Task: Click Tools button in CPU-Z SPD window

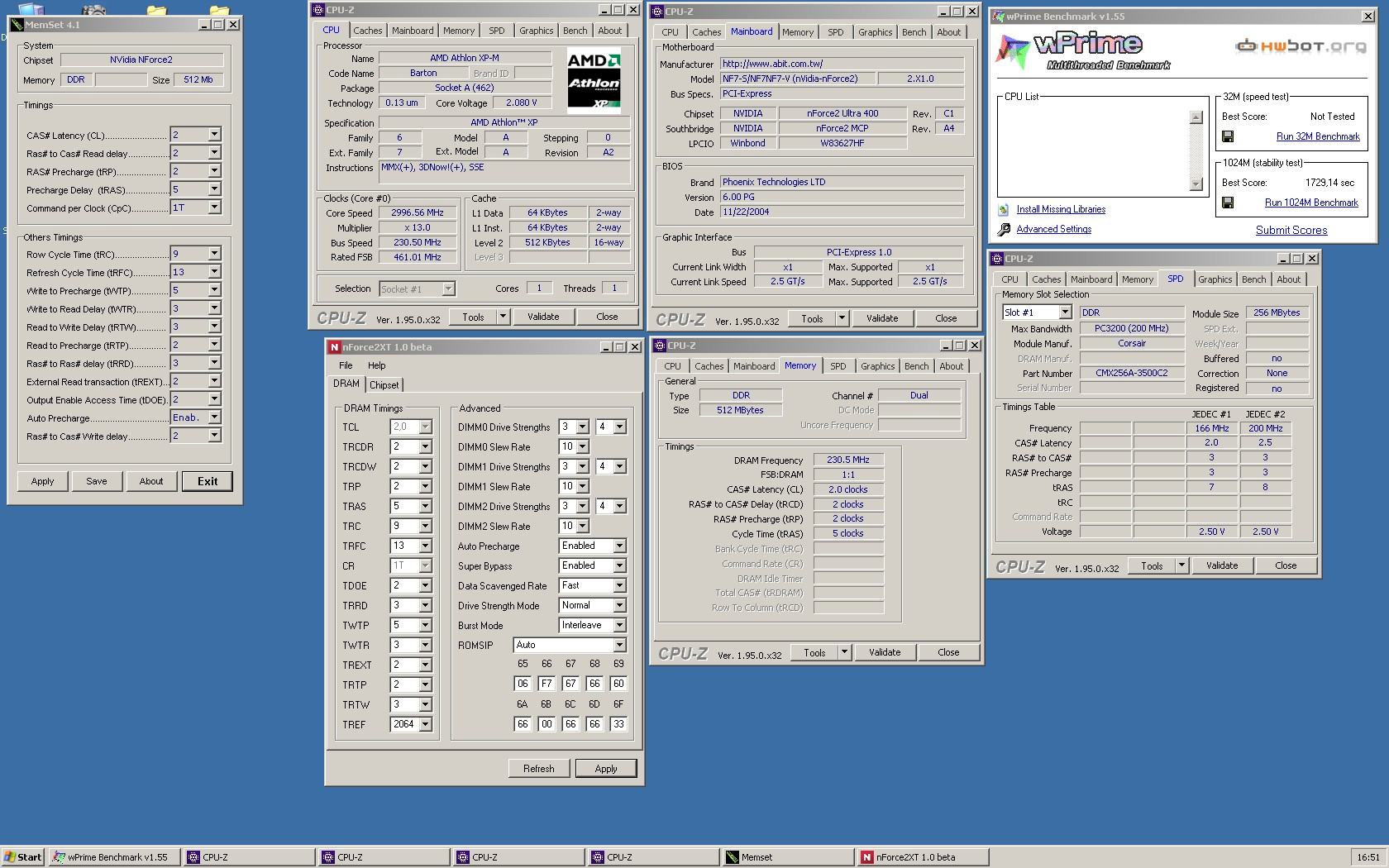Action: pos(1152,566)
